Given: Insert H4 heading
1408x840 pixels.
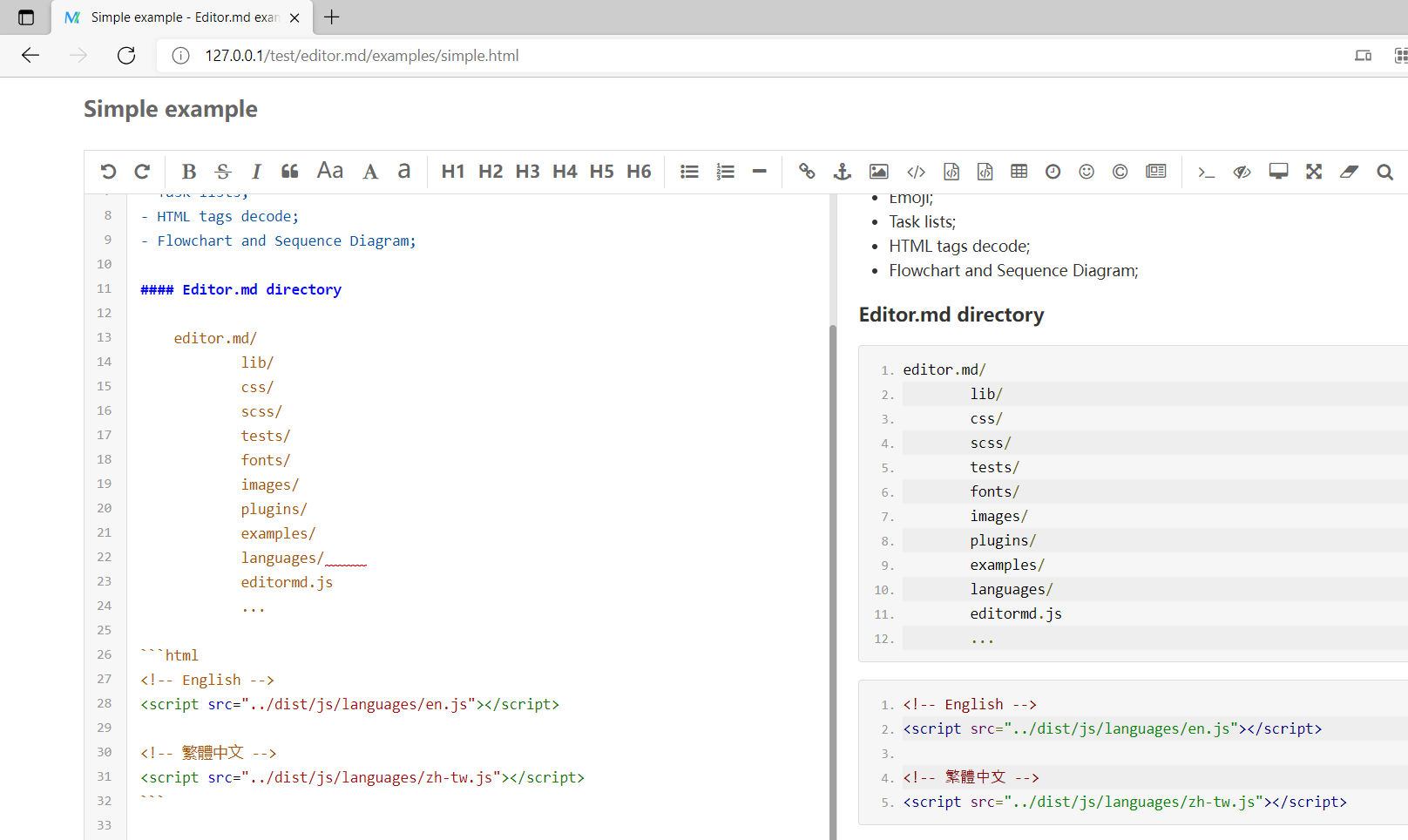Looking at the screenshot, I should 565,172.
